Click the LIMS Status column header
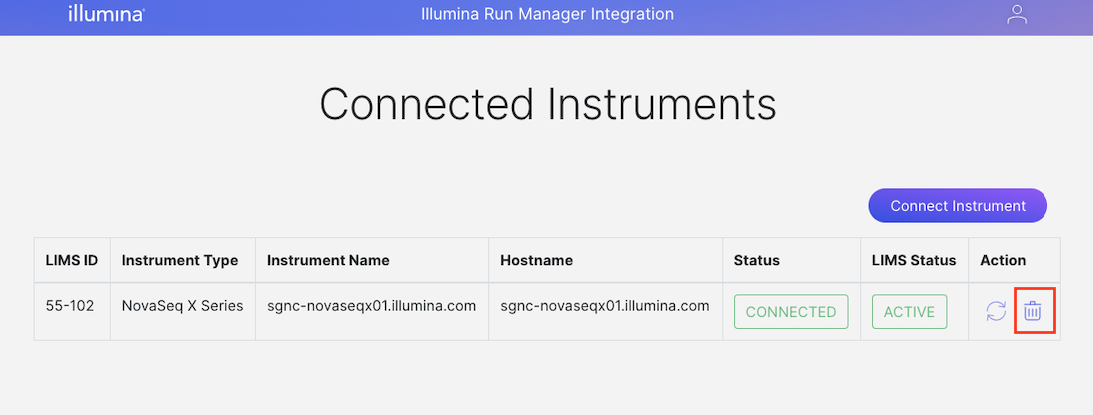Screen dimensions: 1093x415 click(914, 260)
